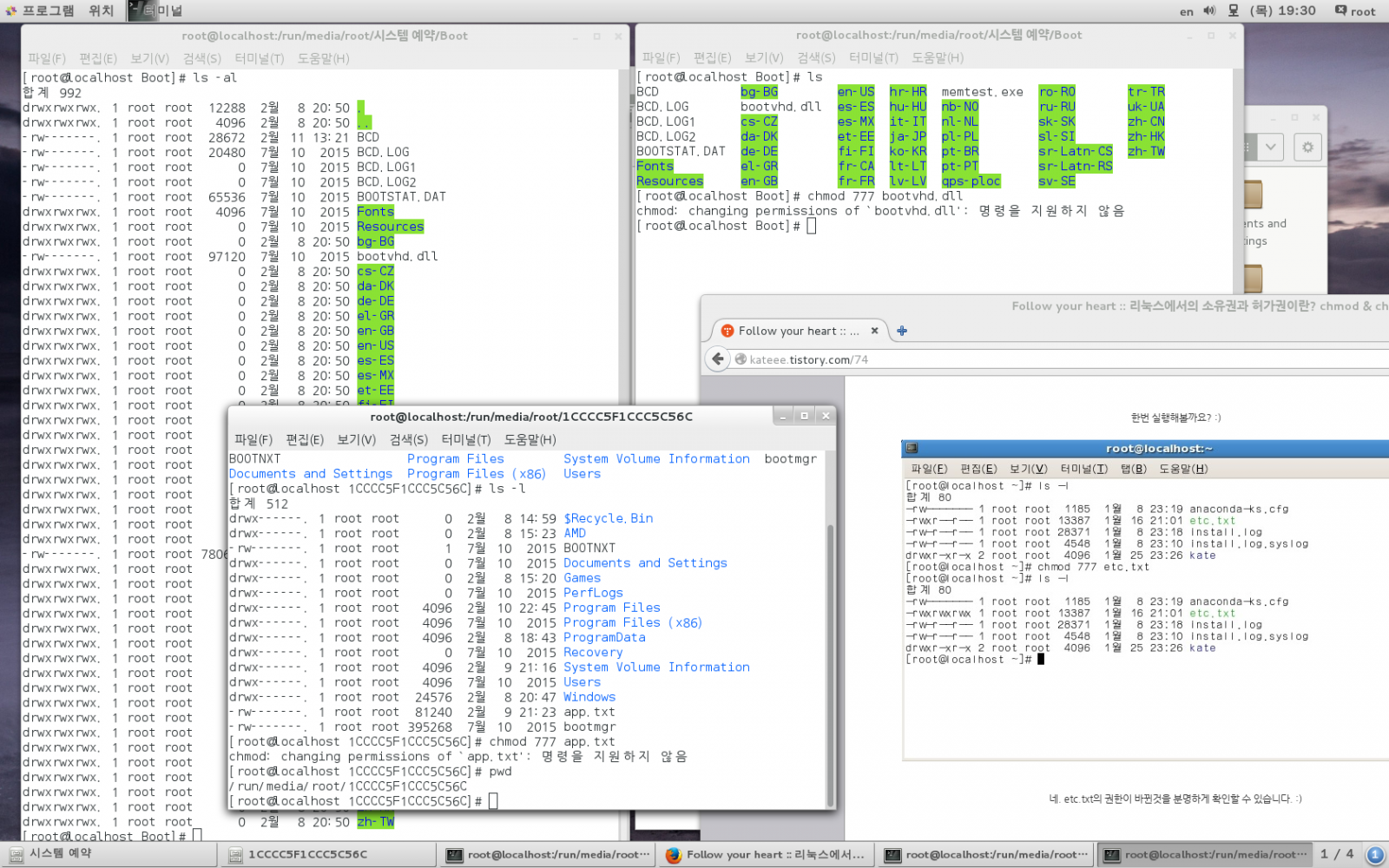Switch to '1CCCC5F1CCC5C56C' taskbar window button
Screen dimensions: 1389x868
coord(308,855)
